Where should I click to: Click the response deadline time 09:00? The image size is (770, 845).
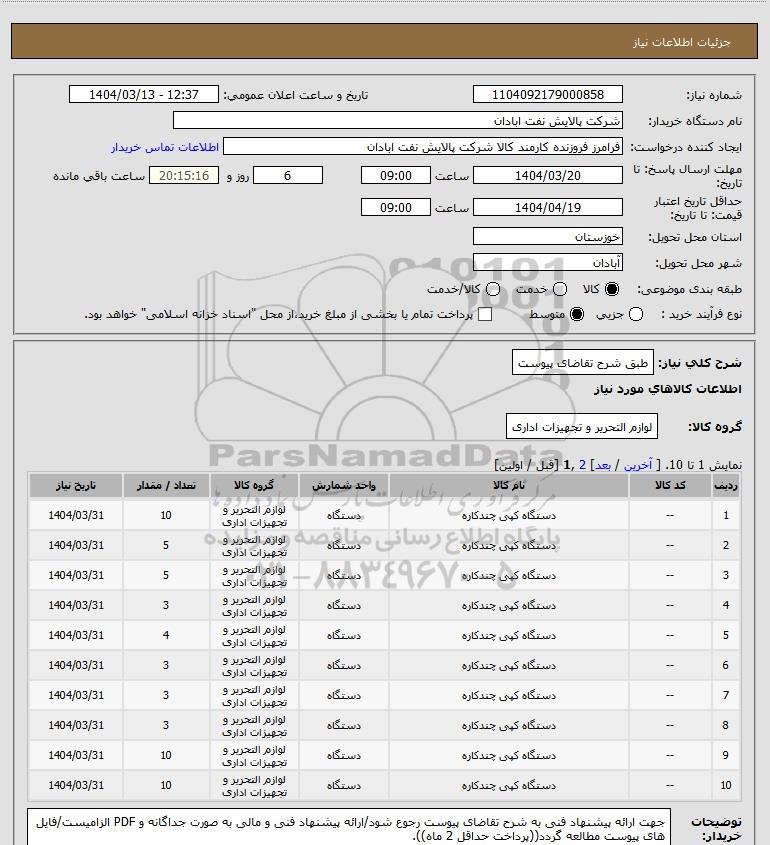click(396, 175)
